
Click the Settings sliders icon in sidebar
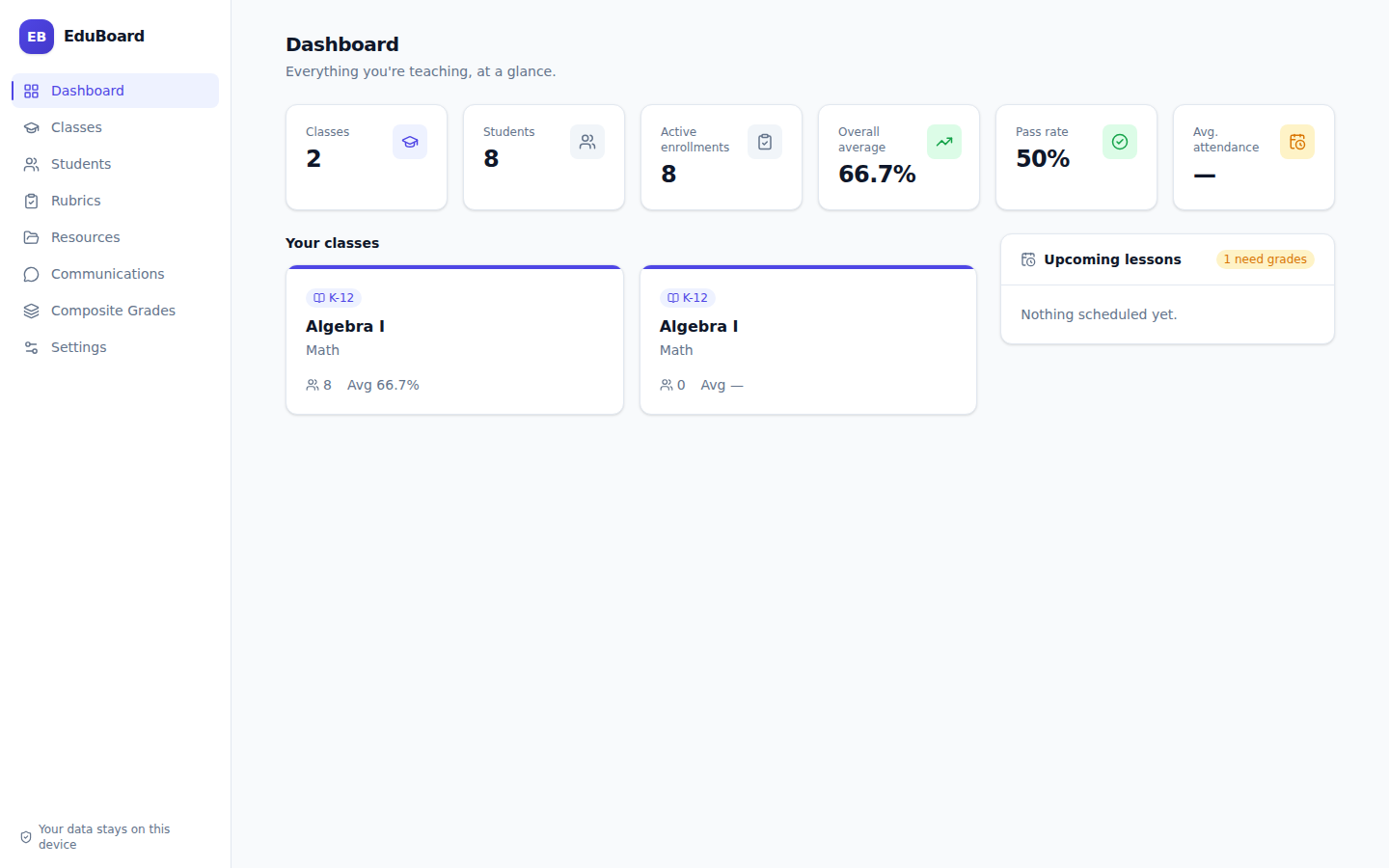pyautogui.click(x=32, y=347)
